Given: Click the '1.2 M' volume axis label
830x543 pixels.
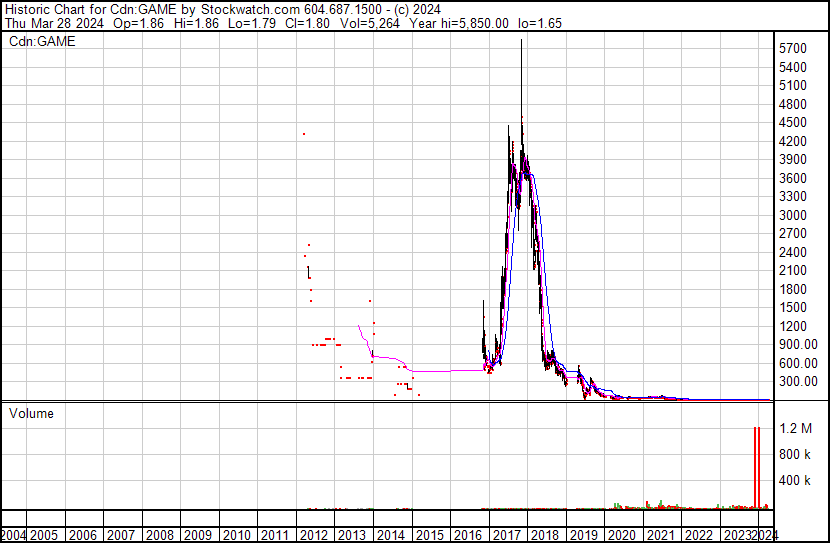Looking at the screenshot, I should [796, 429].
